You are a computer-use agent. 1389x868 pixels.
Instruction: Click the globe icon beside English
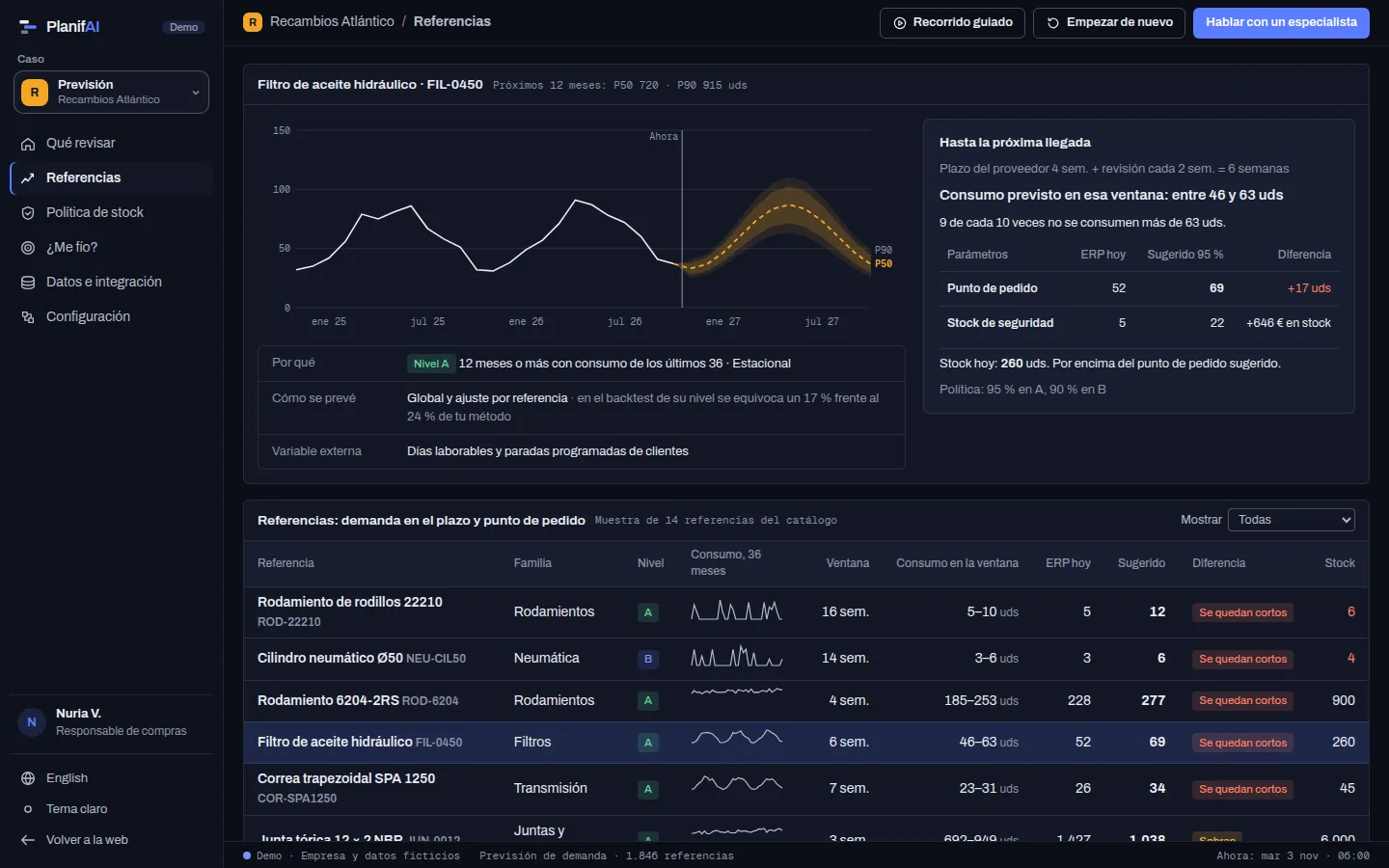coord(28,778)
